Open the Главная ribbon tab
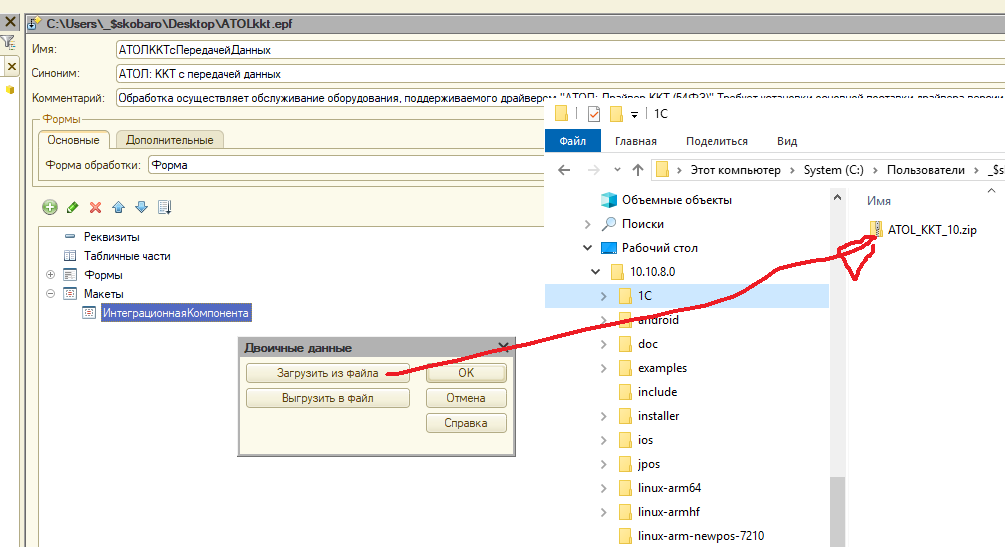 point(636,141)
